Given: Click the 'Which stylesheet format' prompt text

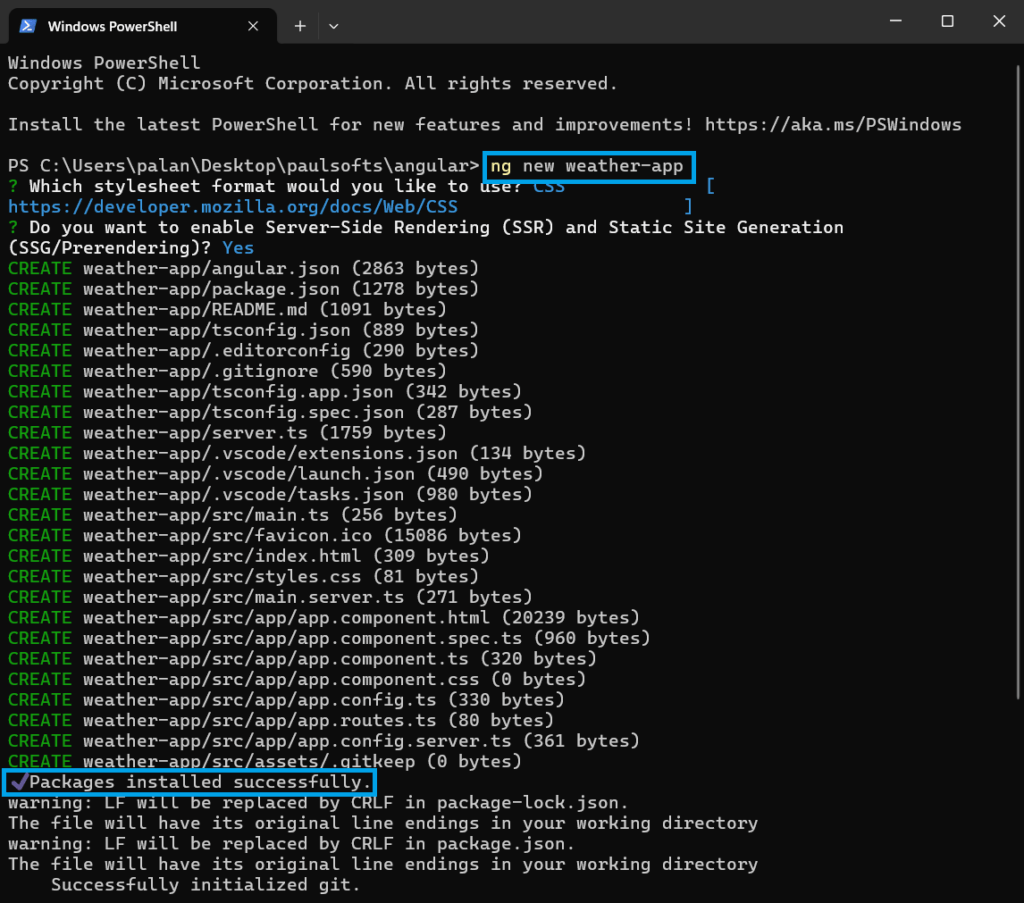Looking at the screenshot, I should click(x=275, y=187).
